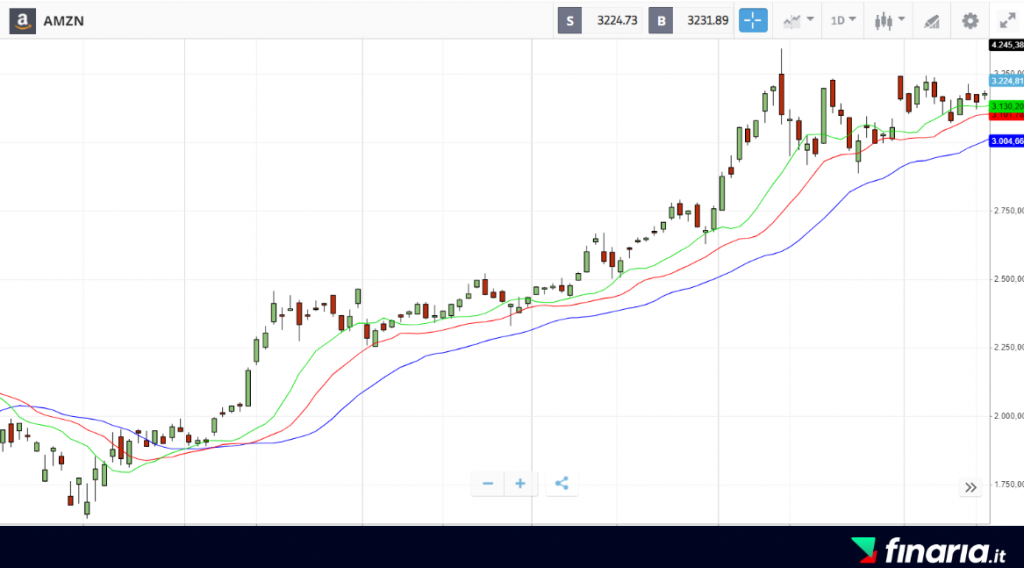Click the green 3.130,20 moving average label
The height and width of the screenshot is (568, 1024).
tap(1006, 106)
